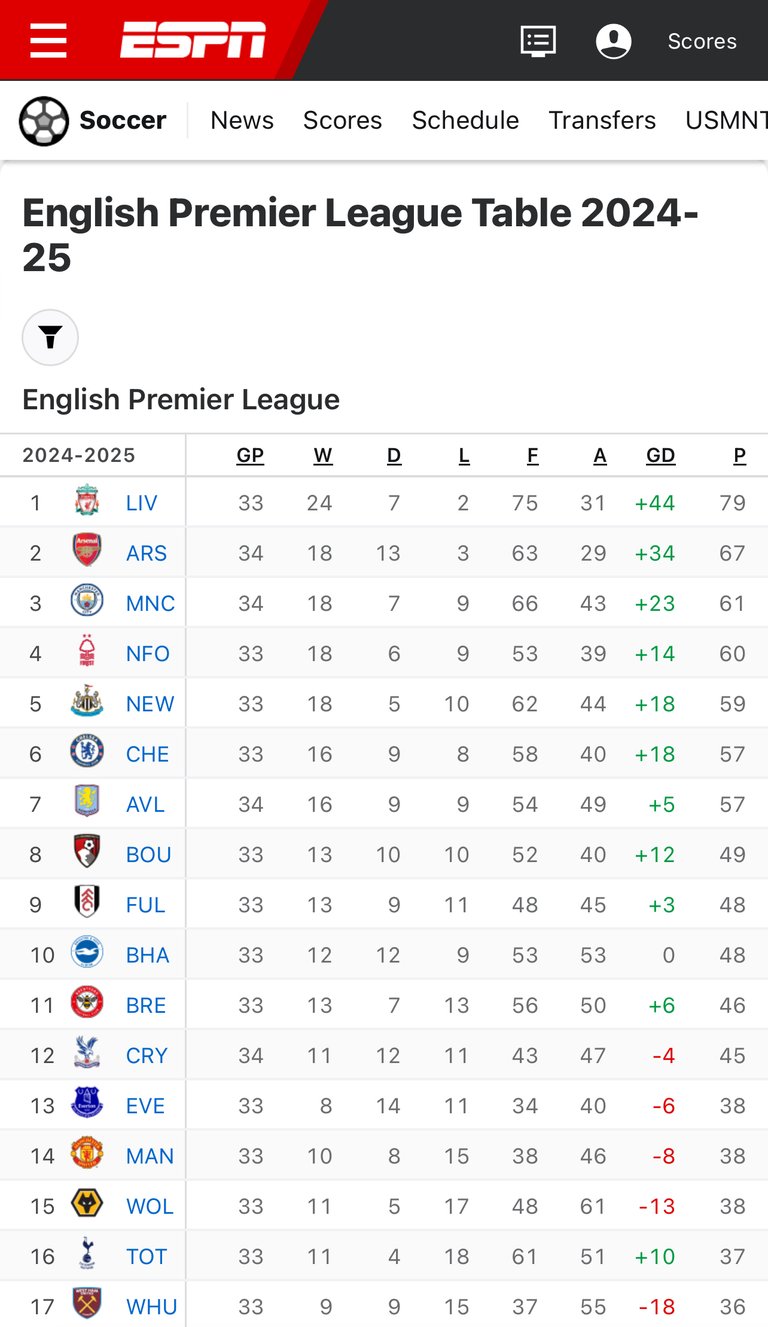Open the hamburger menu

point(48,41)
